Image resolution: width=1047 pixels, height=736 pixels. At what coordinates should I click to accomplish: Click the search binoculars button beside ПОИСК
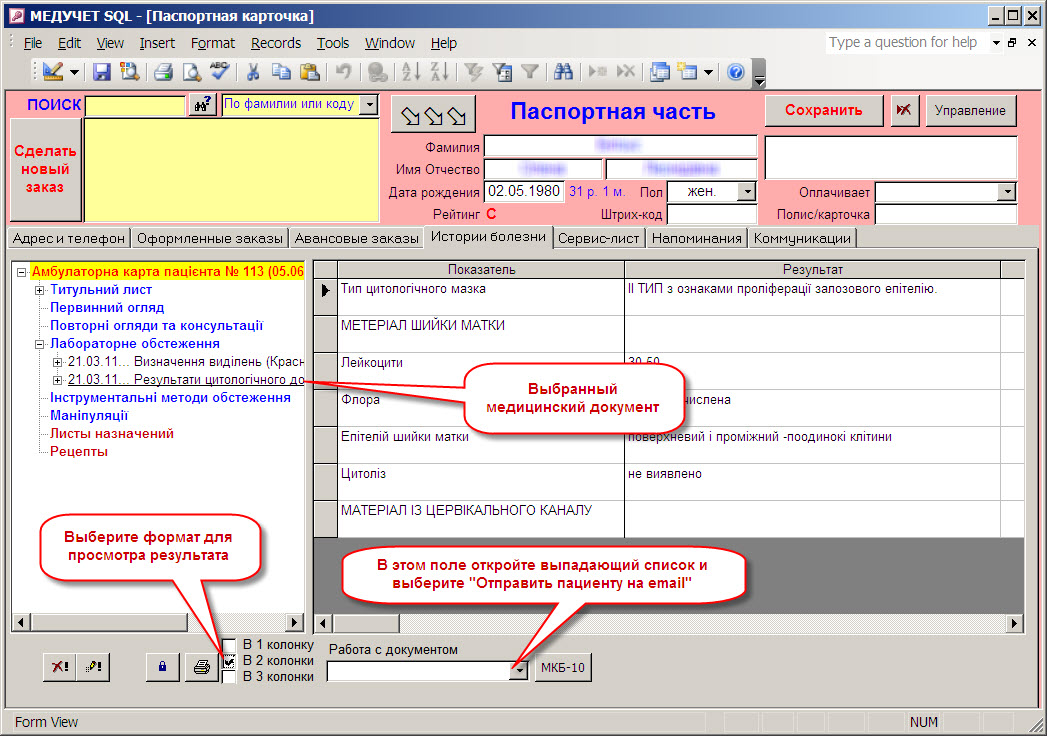(x=202, y=105)
